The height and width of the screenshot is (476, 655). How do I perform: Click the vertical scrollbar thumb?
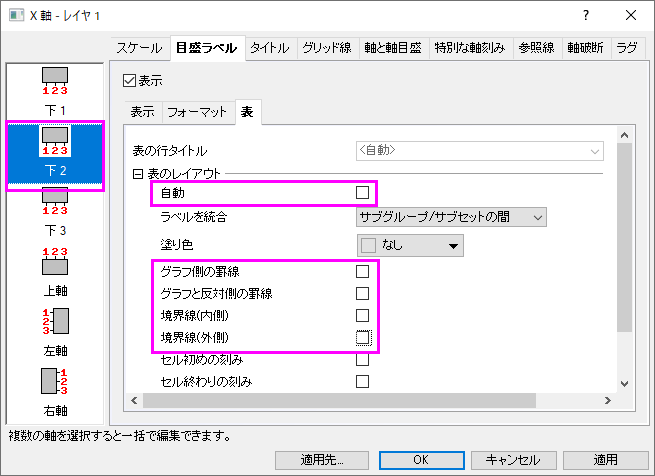pos(625,237)
